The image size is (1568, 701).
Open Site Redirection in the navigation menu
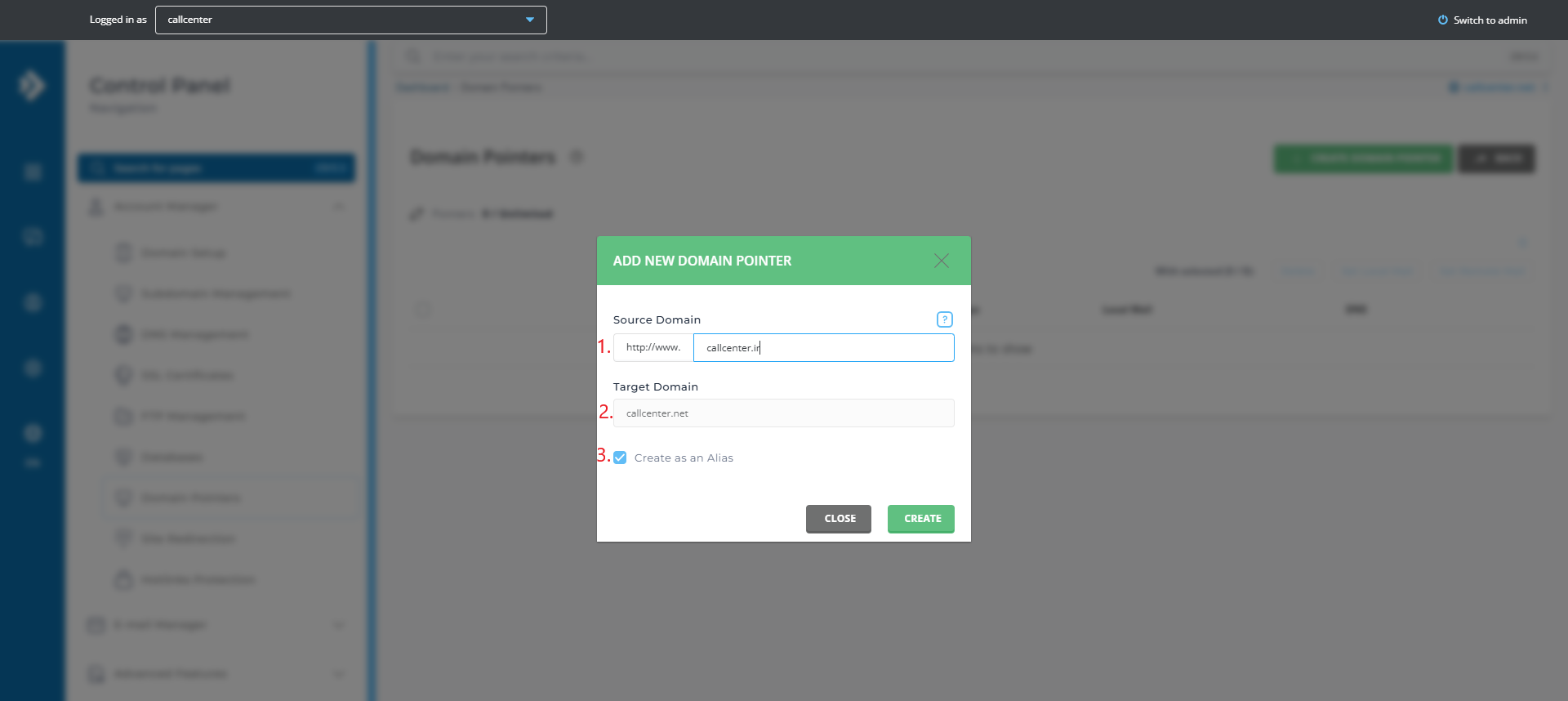pos(188,538)
